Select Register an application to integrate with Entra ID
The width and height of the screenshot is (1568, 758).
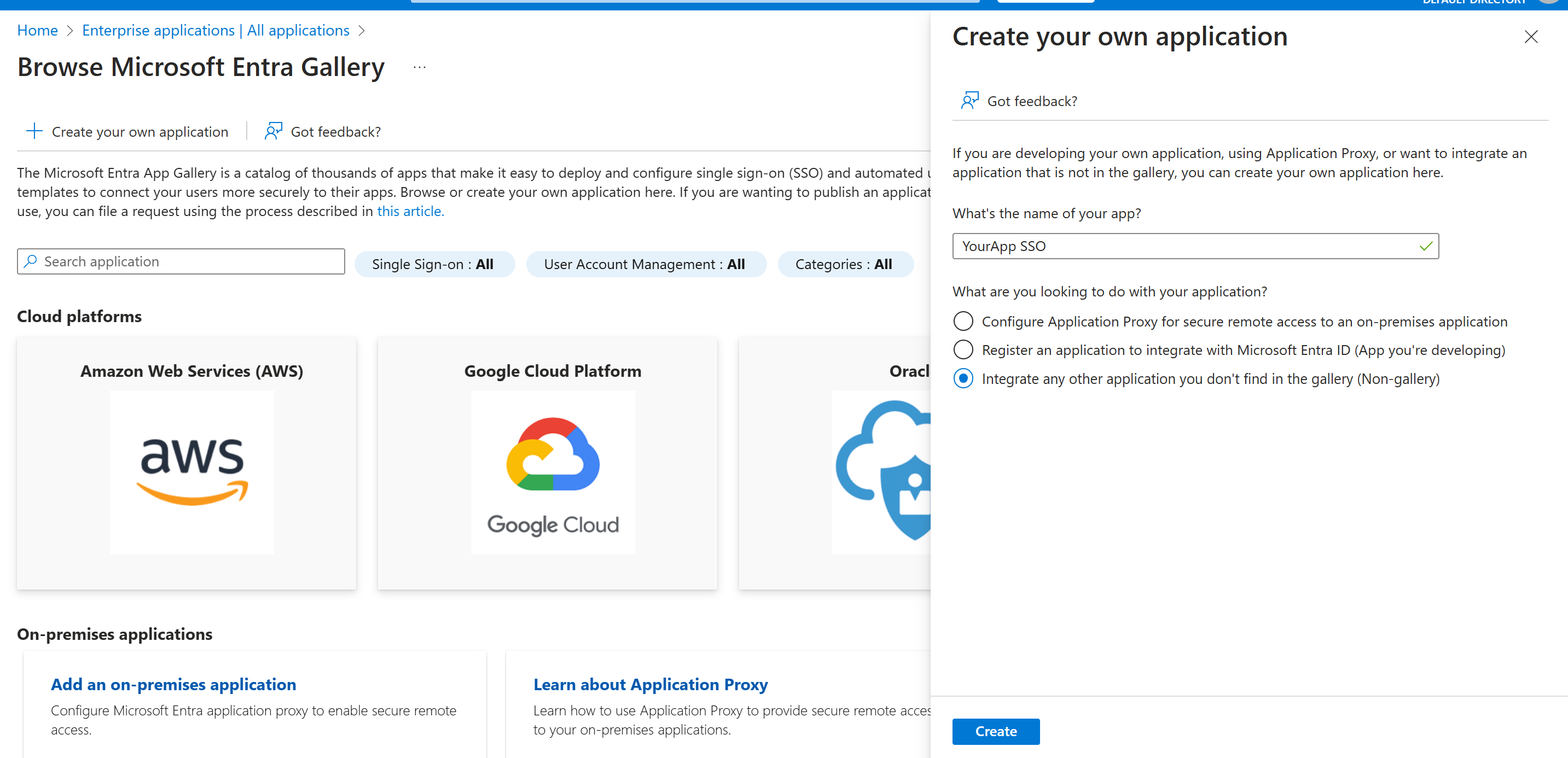(x=963, y=350)
